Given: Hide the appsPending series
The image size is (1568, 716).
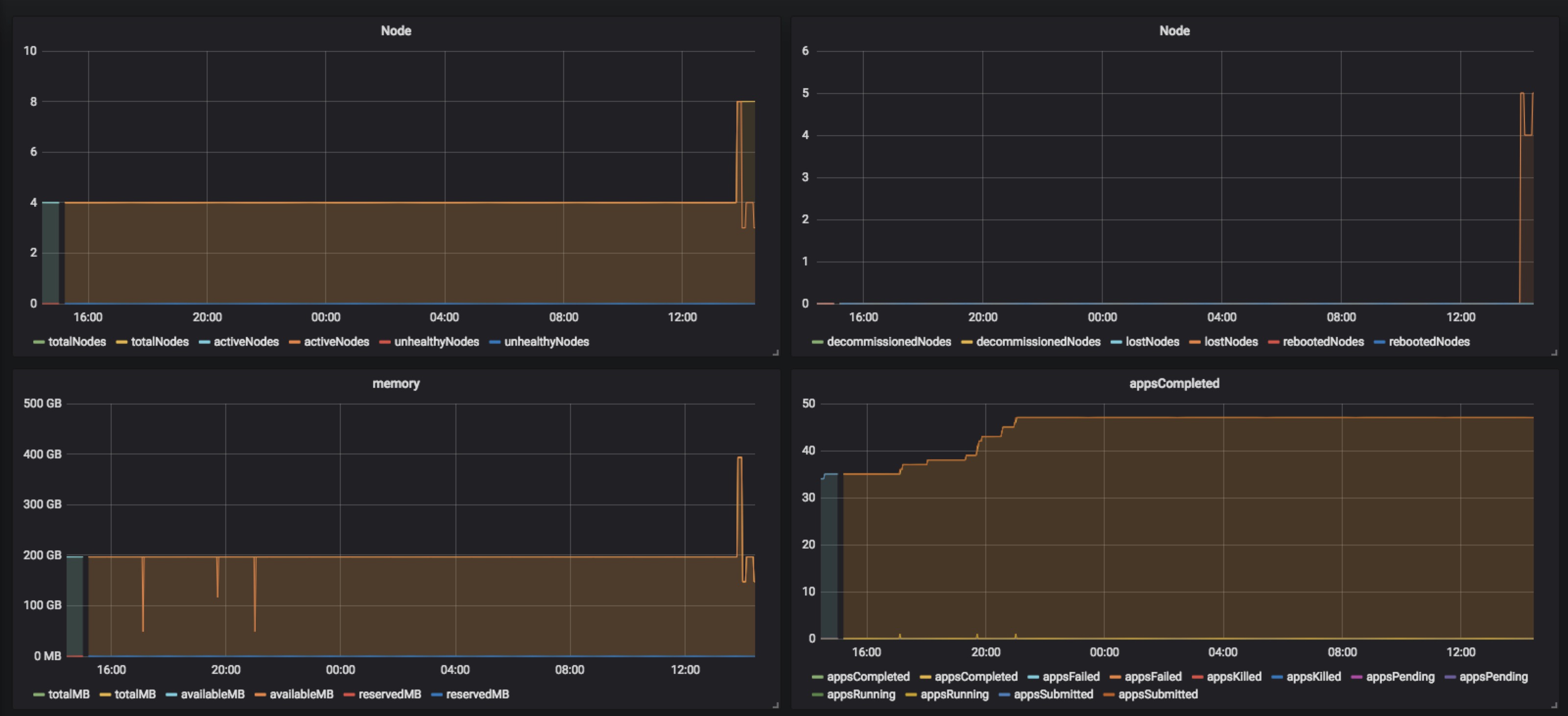Looking at the screenshot, I should coord(1400,676).
